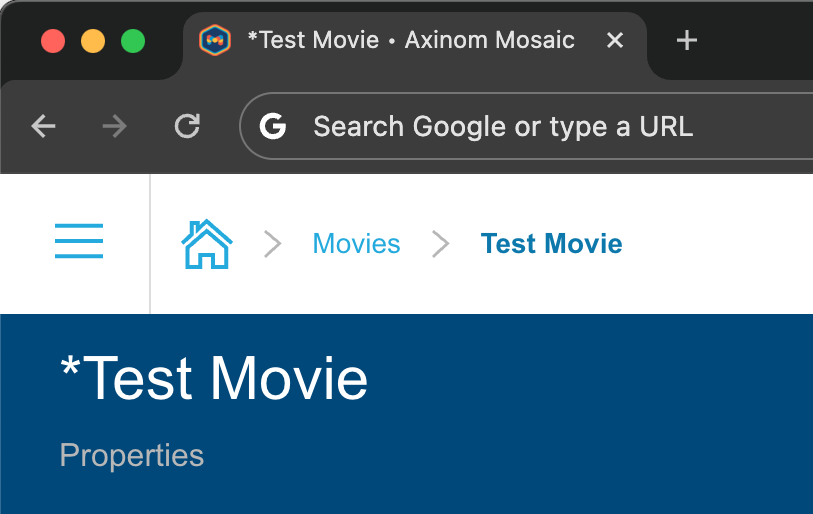This screenshot has height=514, width=813.
Task: Select the Test Movie Axinom Mosaic tab
Action: coord(410,41)
